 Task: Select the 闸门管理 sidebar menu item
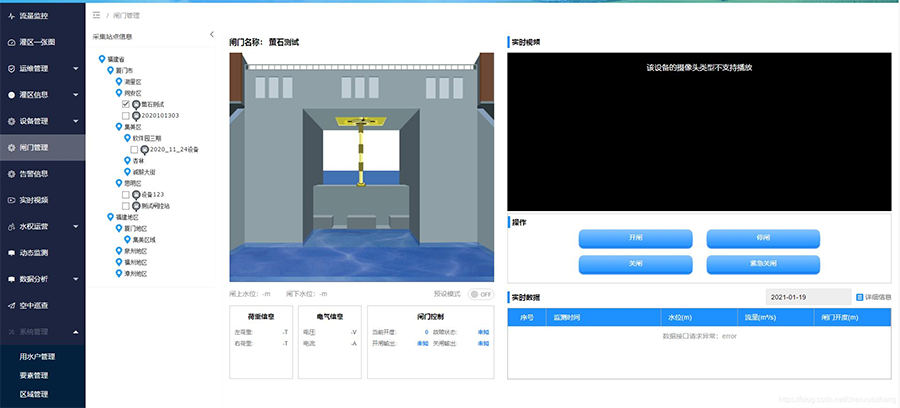coord(42,147)
